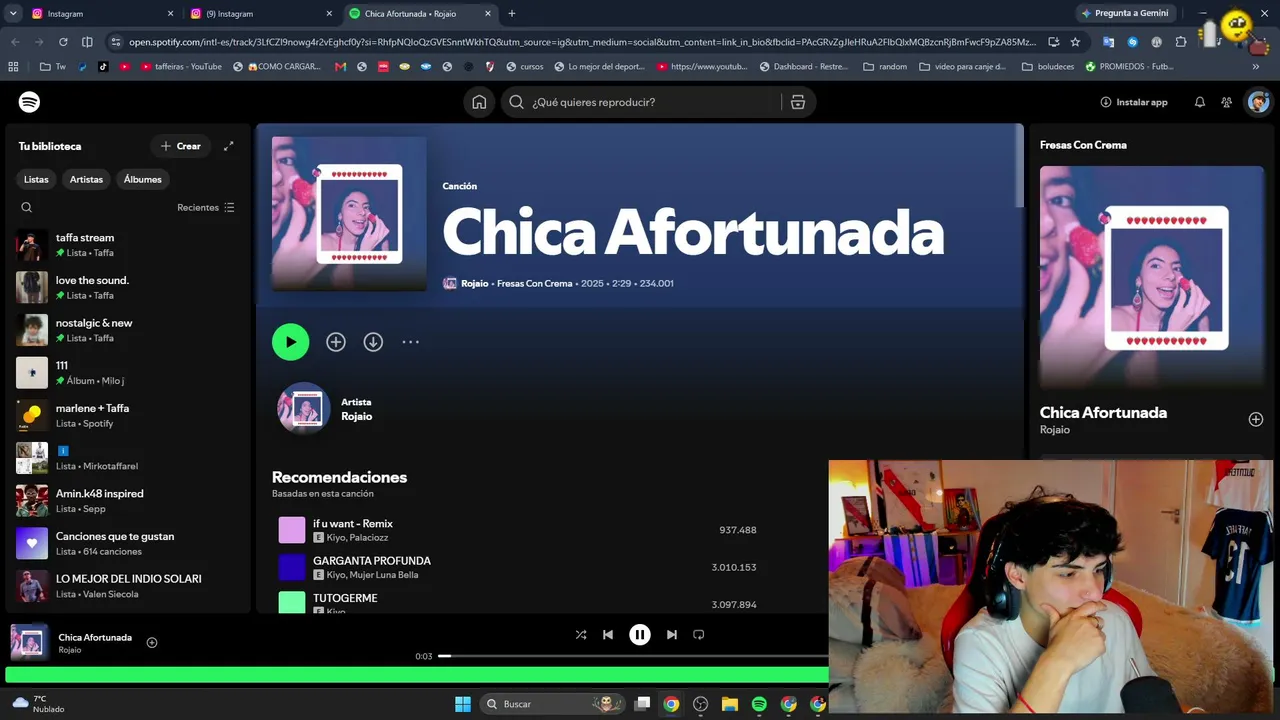The height and width of the screenshot is (720, 1280).
Task: Click the Crear button in library
Action: (181, 146)
